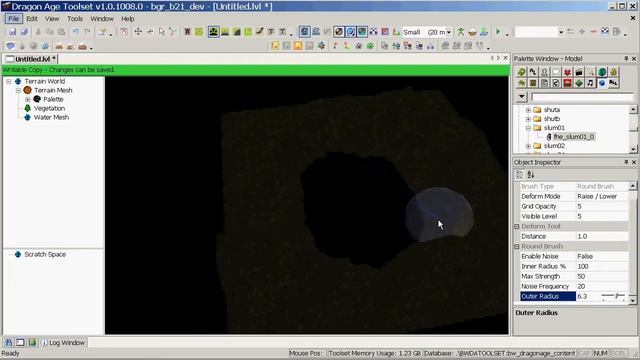Click the Save All icon in toolbar
The image size is (640, 360).
[24, 32]
